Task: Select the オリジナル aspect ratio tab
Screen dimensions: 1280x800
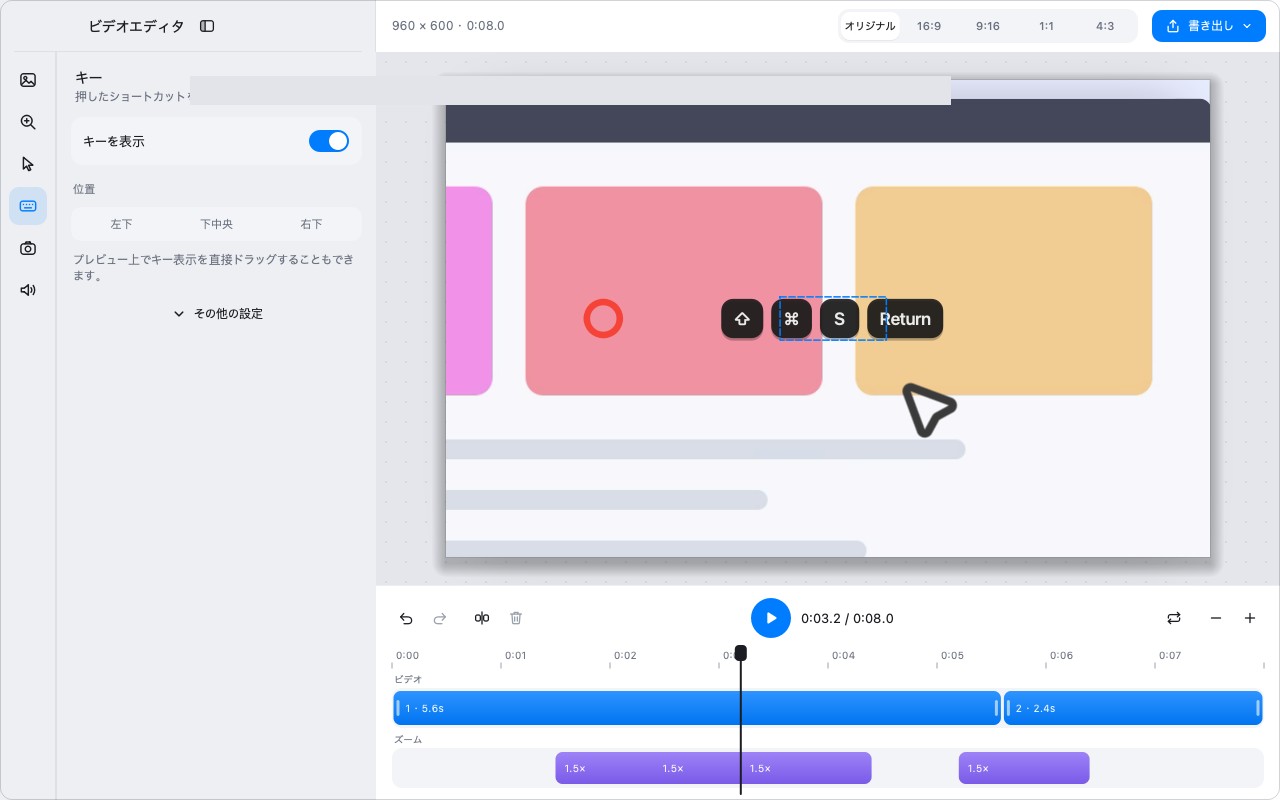Action: [x=870, y=26]
